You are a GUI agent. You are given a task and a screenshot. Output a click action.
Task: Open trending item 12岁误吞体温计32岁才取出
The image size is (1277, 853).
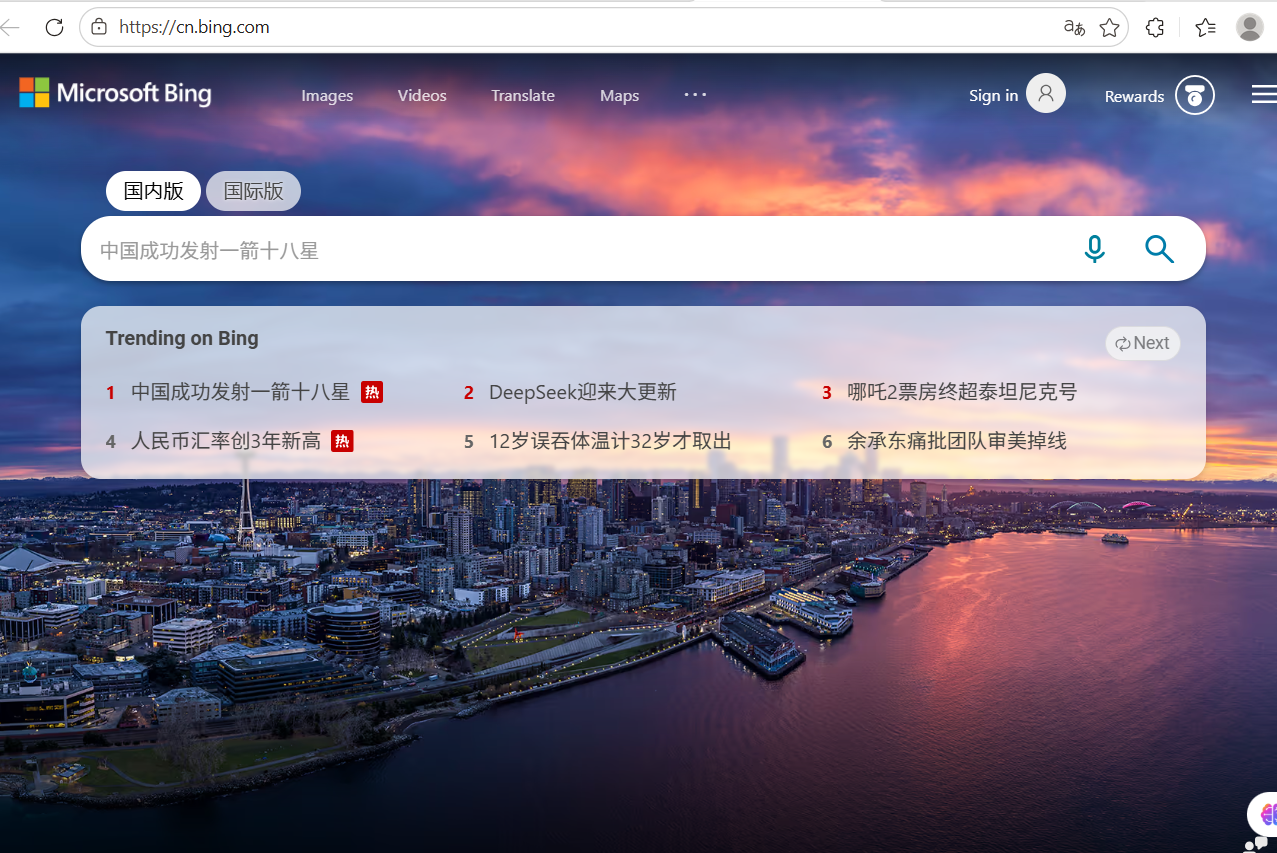pyautogui.click(x=610, y=441)
